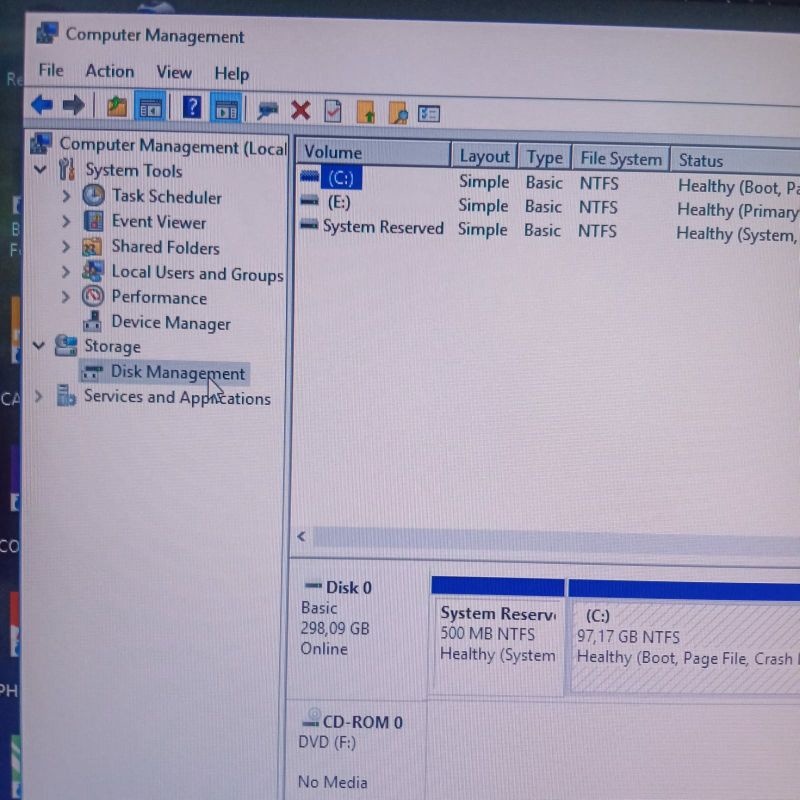
Task: Click the Back arrow in toolbar
Action: tap(41, 105)
